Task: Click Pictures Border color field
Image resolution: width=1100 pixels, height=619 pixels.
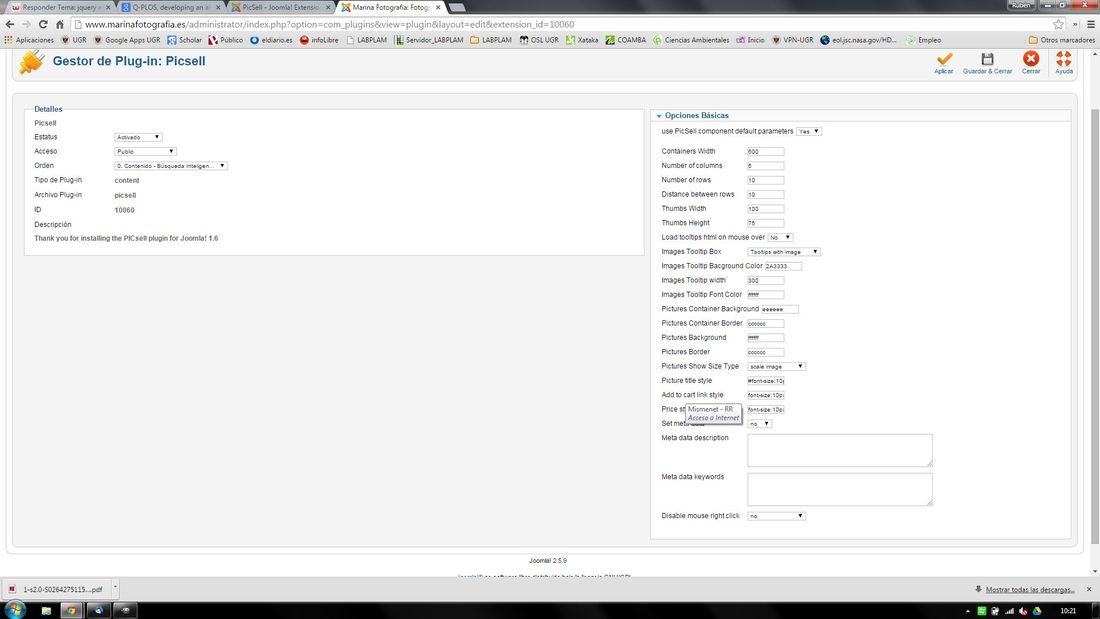Action: pyautogui.click(x=765, y=352)
